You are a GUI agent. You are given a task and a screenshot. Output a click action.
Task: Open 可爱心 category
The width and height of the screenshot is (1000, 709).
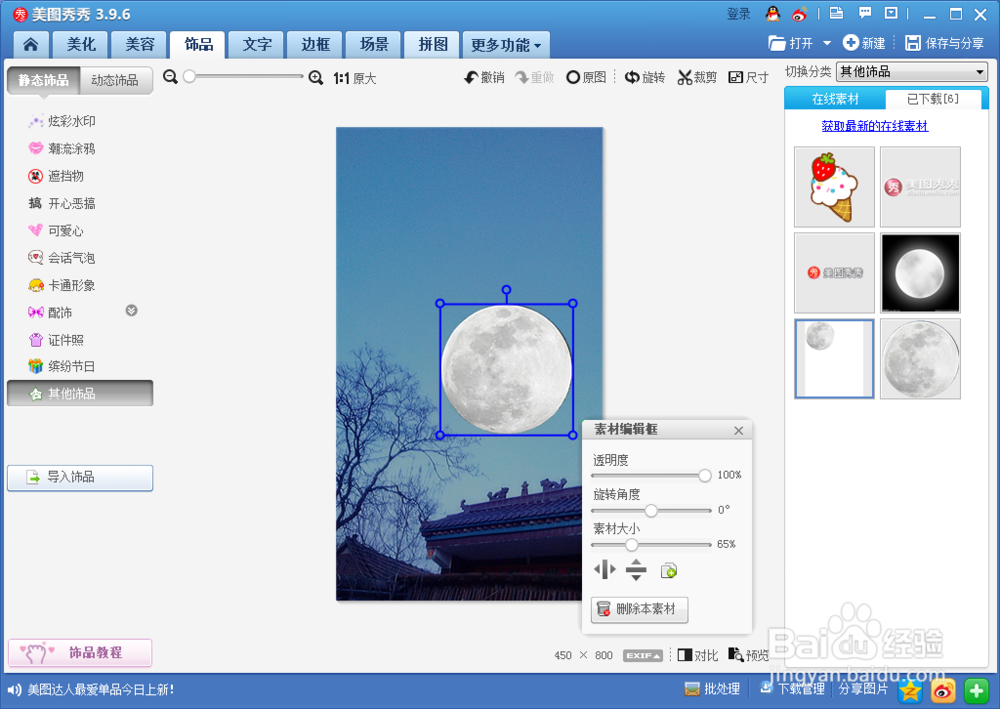[56, 231]
